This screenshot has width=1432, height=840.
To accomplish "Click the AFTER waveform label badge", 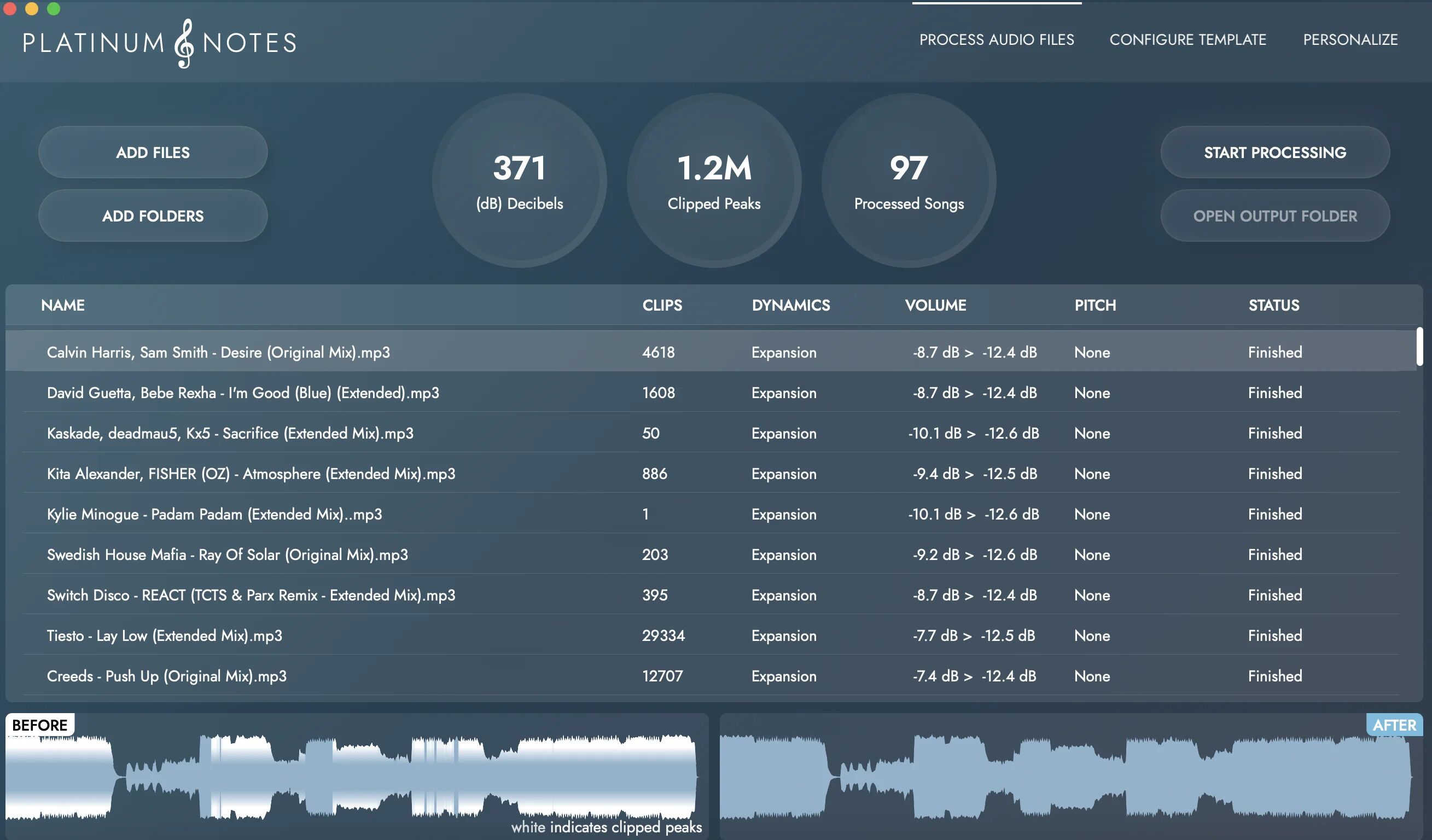I will (x=1395, y=725).
